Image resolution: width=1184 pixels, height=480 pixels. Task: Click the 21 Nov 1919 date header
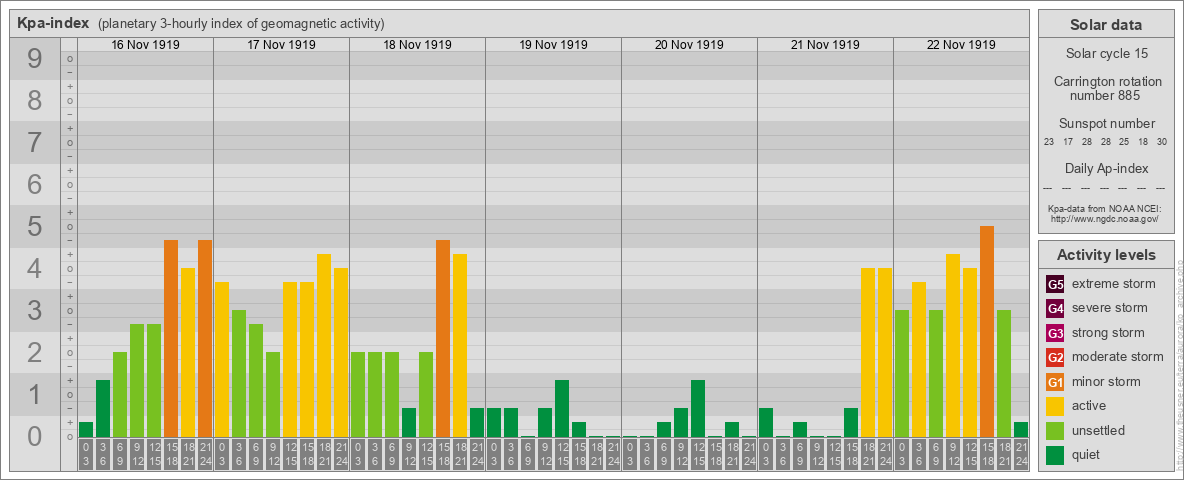[825, 45]
